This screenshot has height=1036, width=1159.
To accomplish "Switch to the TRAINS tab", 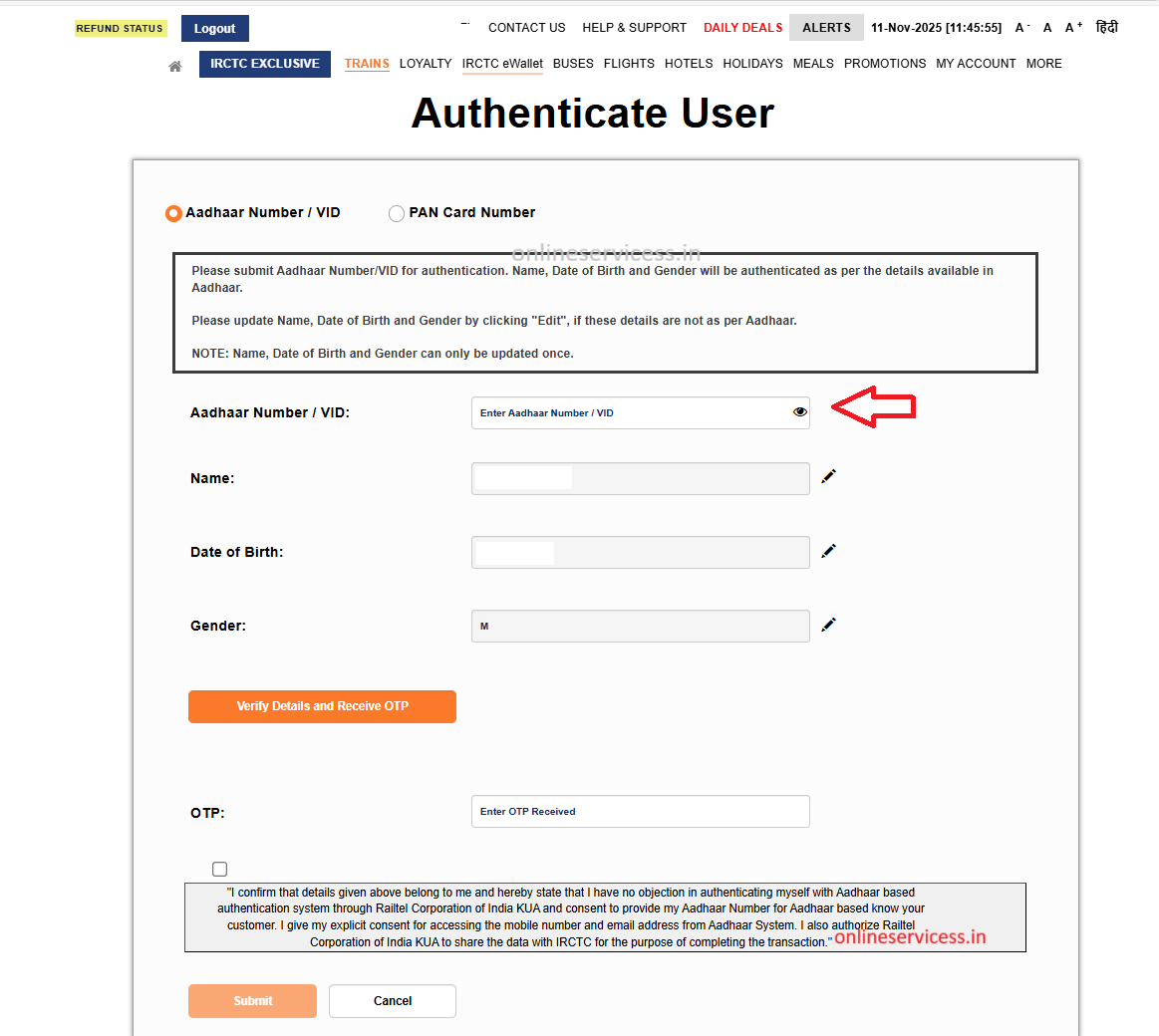I will [x=366, y=64].
